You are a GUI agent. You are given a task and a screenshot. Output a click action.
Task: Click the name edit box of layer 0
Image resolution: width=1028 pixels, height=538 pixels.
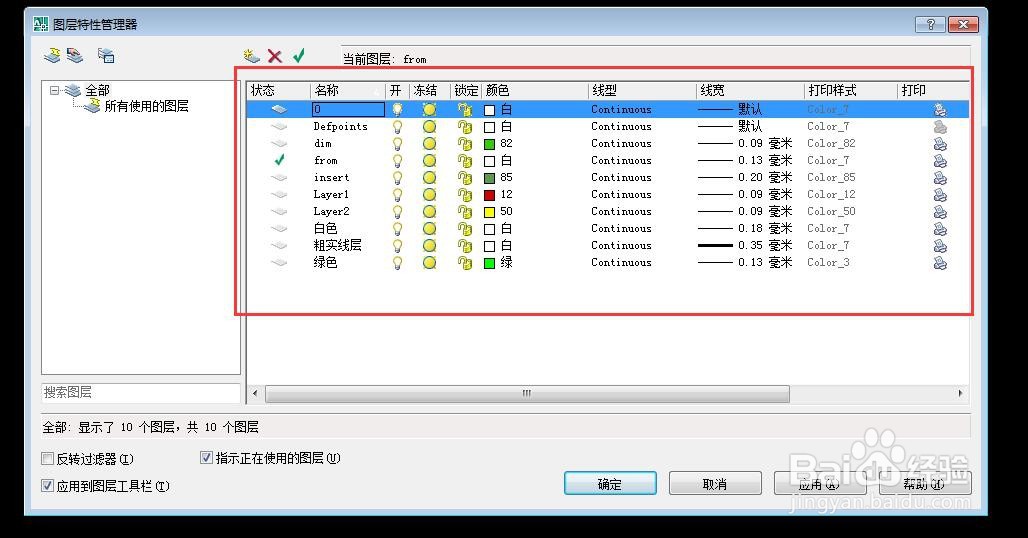pos(348,109)
